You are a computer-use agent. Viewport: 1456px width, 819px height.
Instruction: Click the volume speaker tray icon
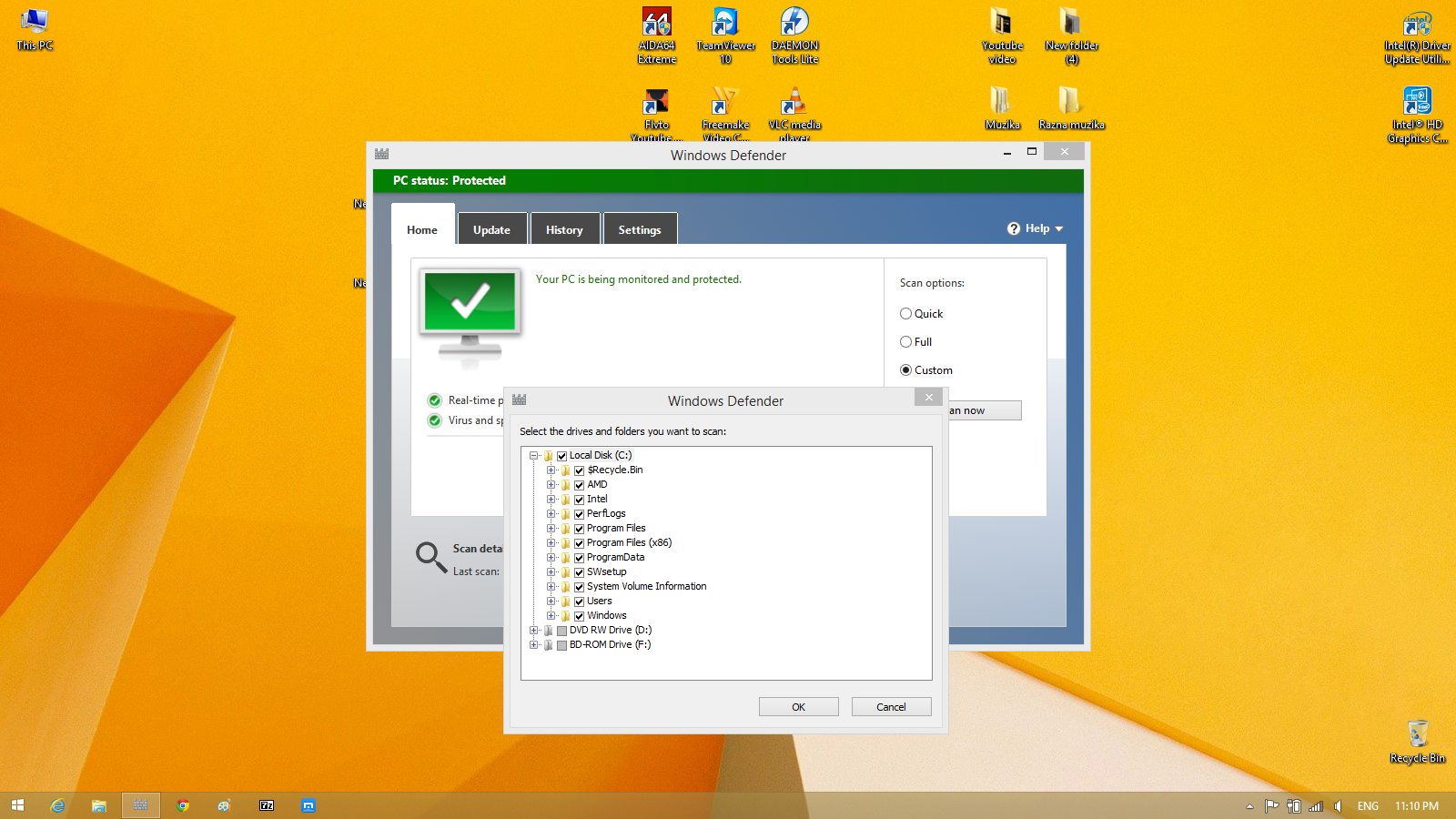1338,805
